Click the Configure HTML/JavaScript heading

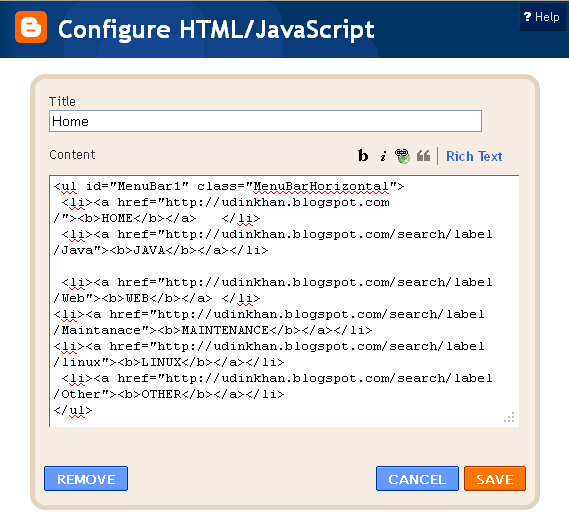click(216, 30)
